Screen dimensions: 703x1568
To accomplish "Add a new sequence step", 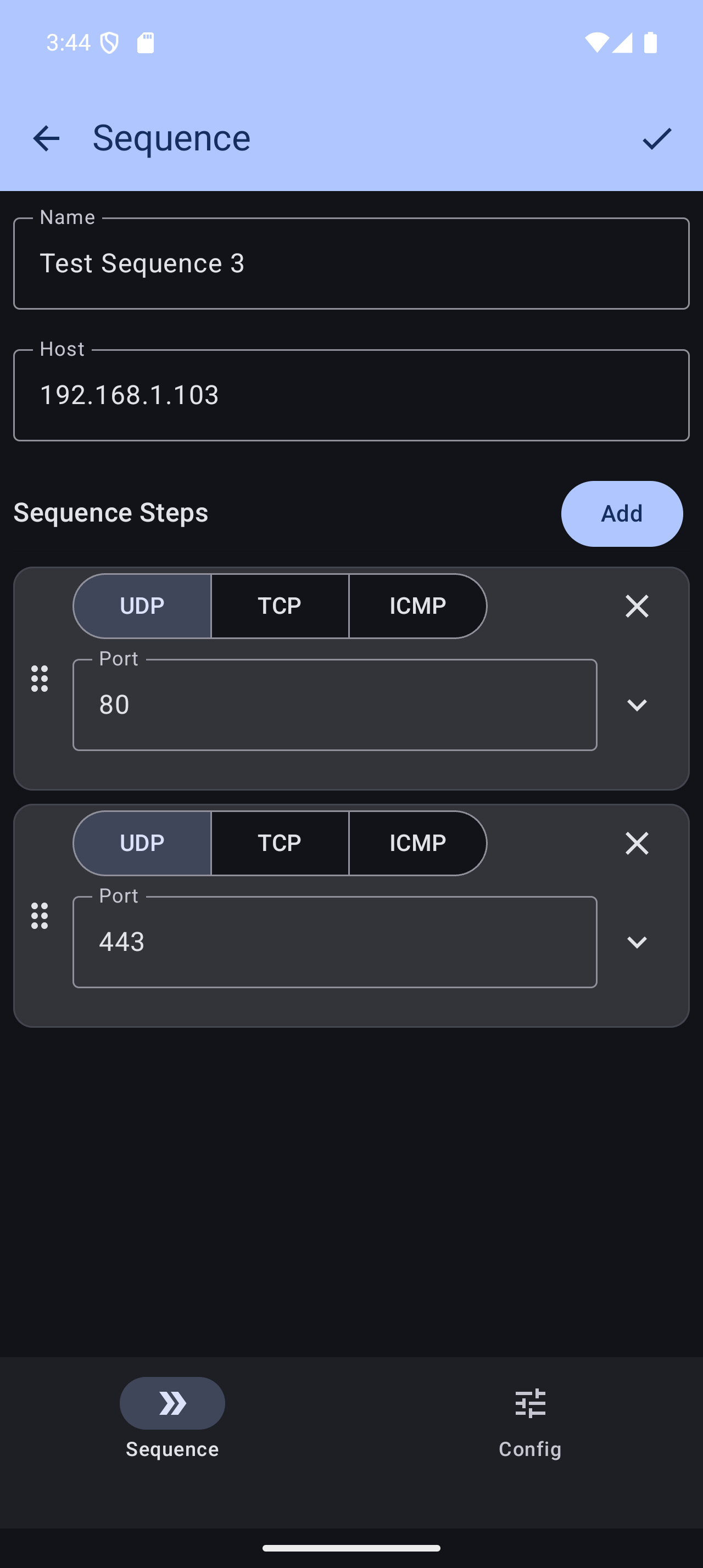I will [621, 514].
